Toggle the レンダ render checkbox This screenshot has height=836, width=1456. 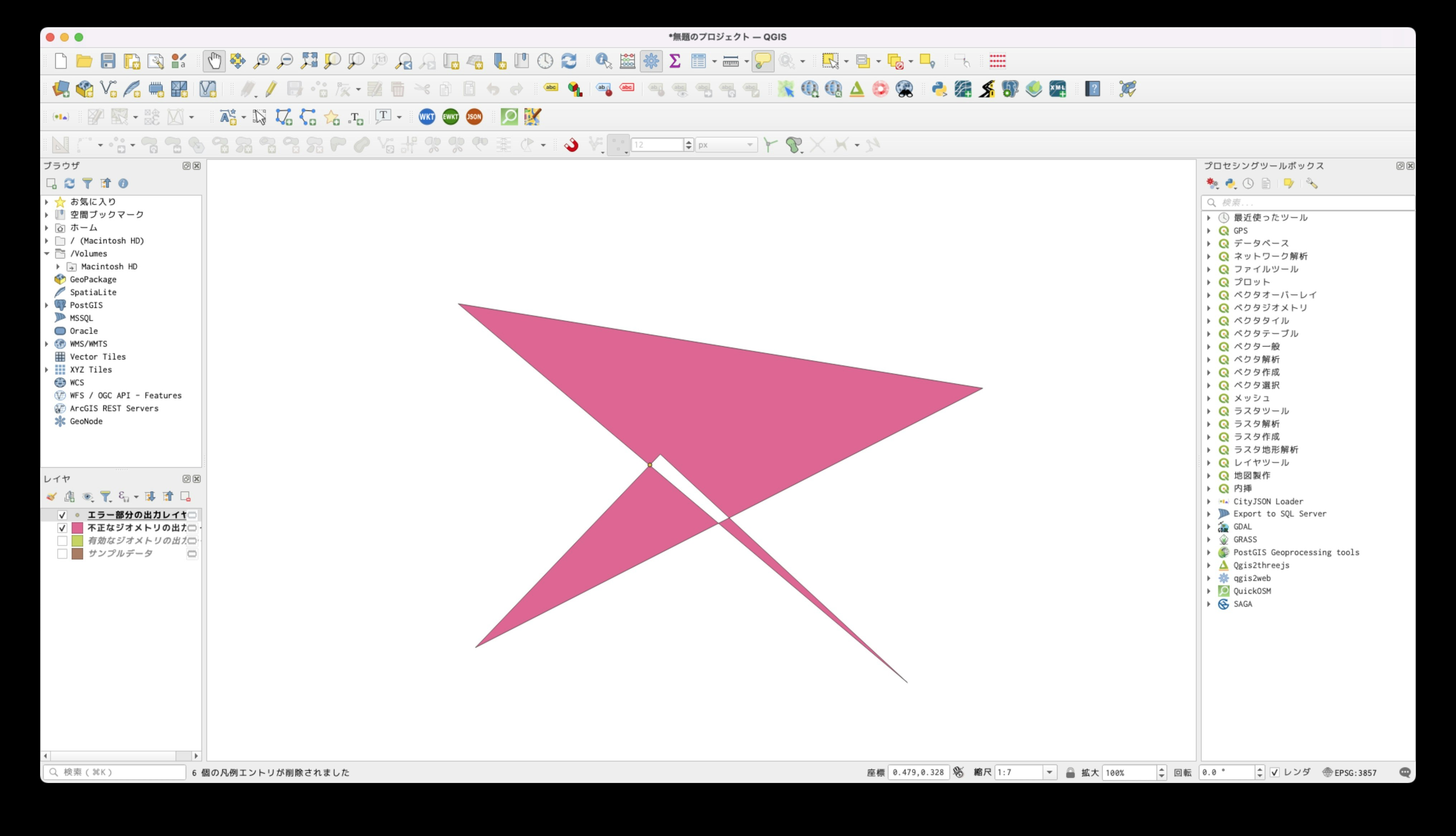(x=1275, y=772)
